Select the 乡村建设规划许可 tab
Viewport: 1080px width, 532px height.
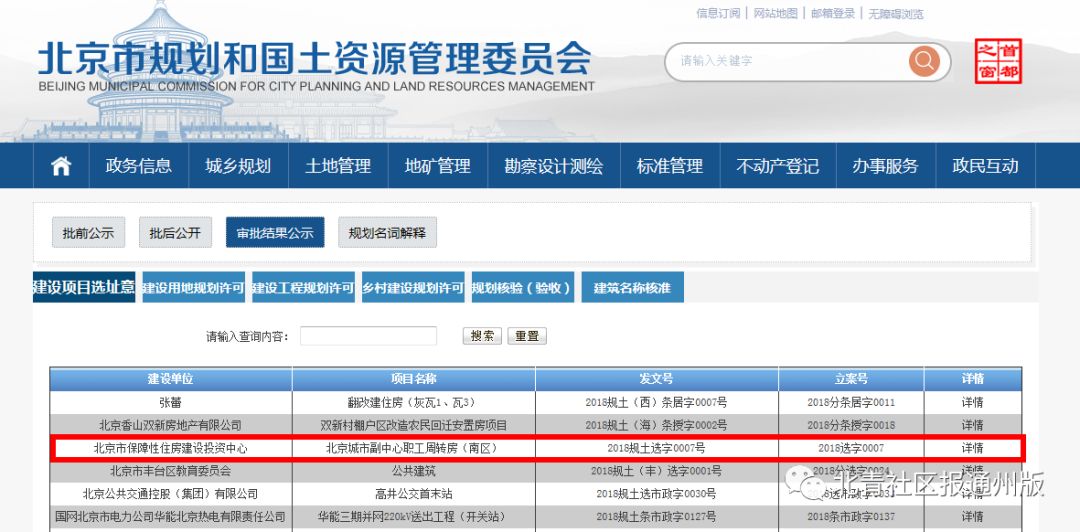(x=413, y=287)
